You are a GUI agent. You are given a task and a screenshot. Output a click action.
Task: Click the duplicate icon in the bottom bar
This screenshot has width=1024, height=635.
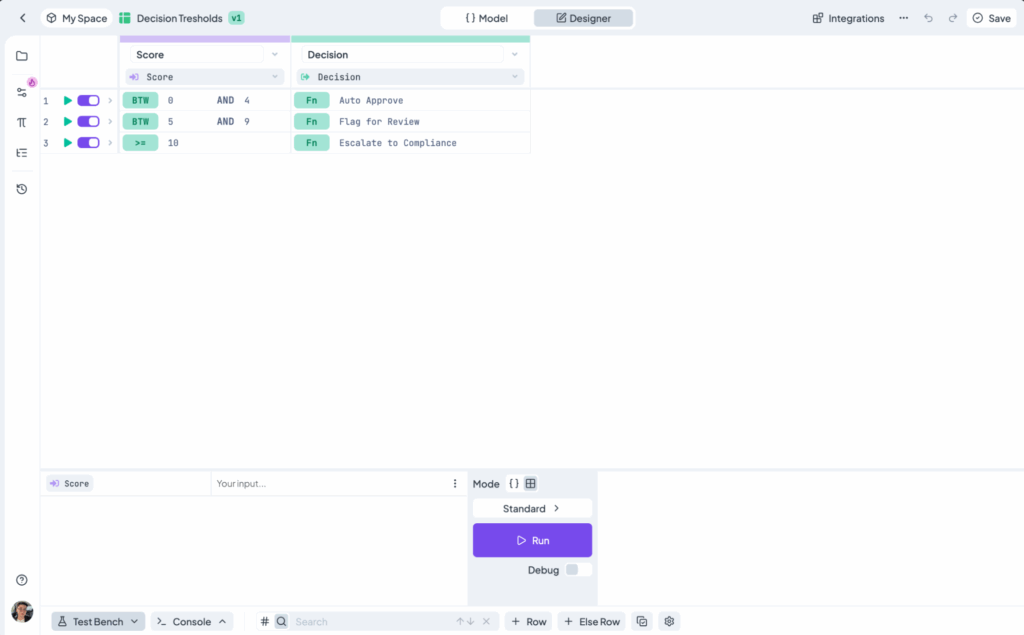click(x=641, y=621)
